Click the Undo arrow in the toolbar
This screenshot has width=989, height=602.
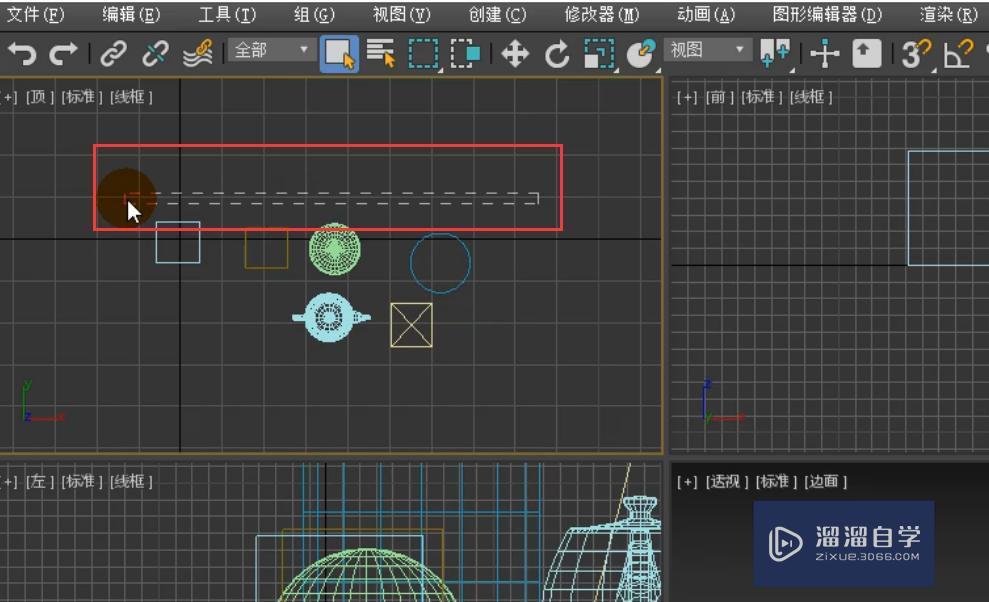[21, 54]
